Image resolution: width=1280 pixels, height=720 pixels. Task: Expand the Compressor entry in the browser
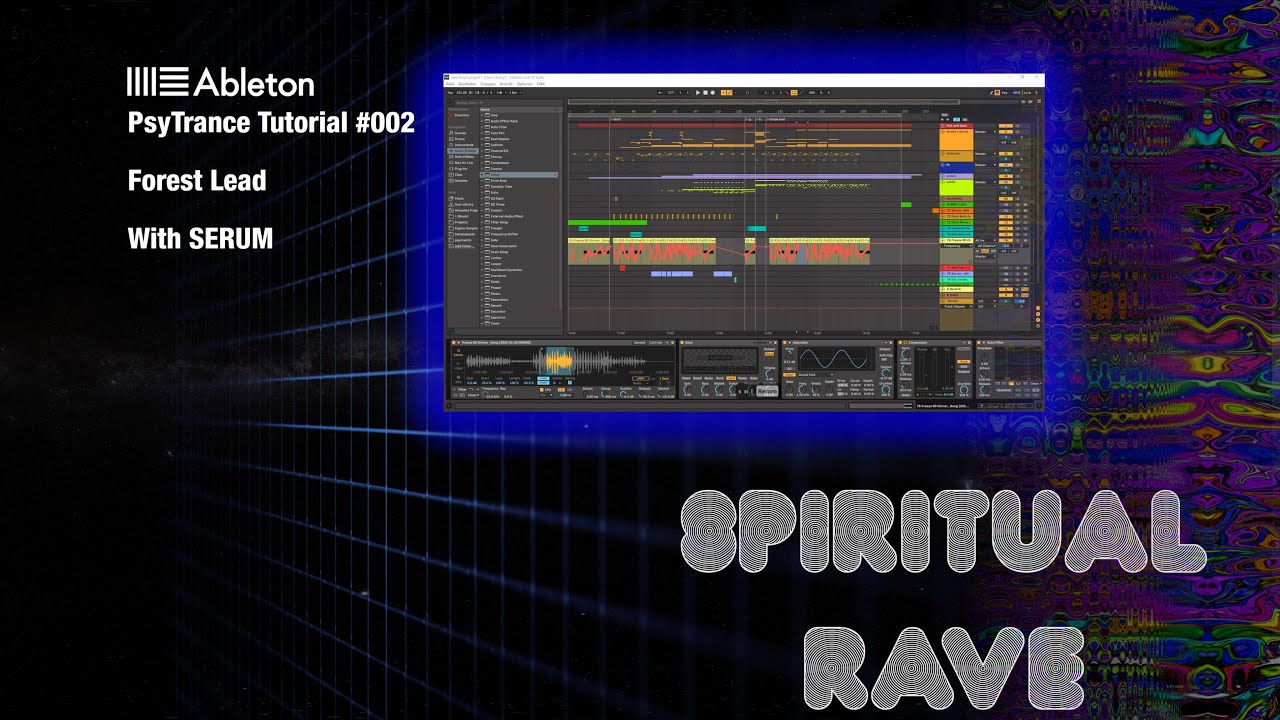[x=482, y=163]
